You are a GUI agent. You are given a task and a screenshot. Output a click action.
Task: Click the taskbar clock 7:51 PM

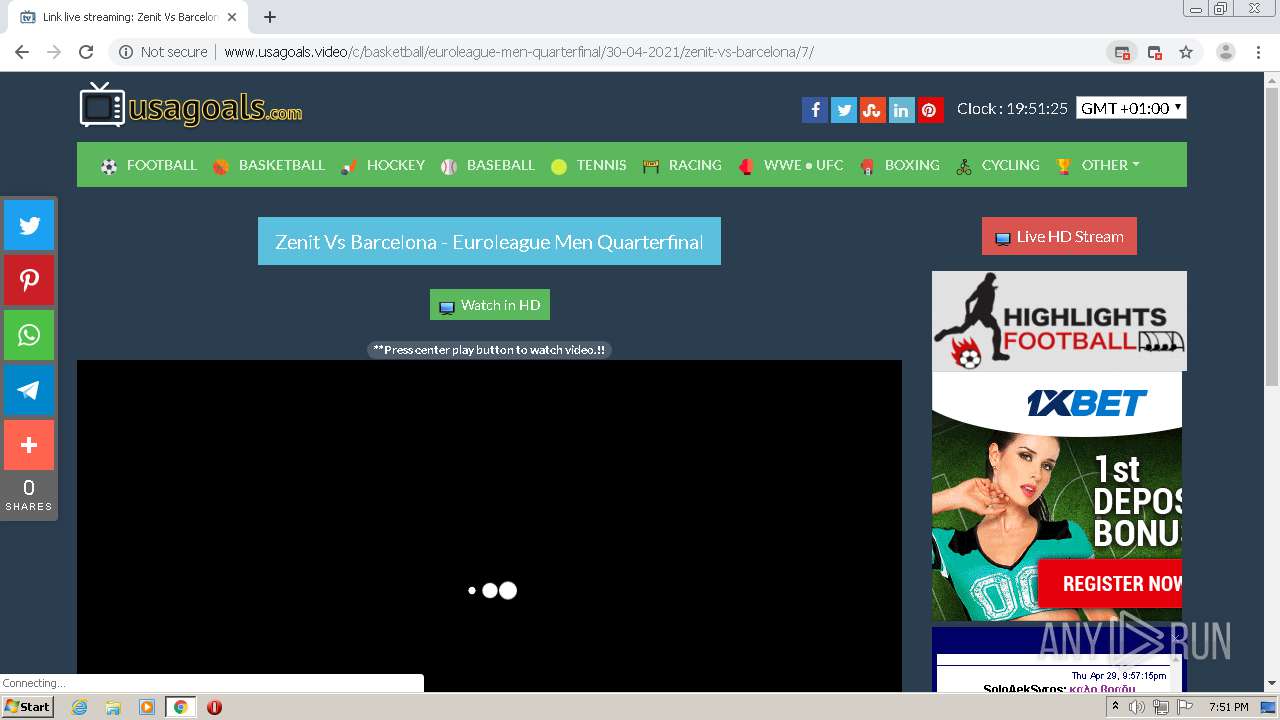pos(1228,707)
